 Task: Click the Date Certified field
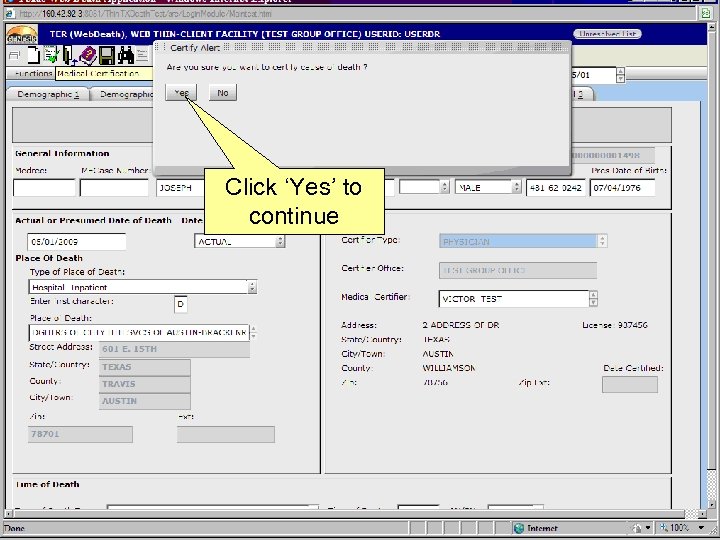pos(630,385)
